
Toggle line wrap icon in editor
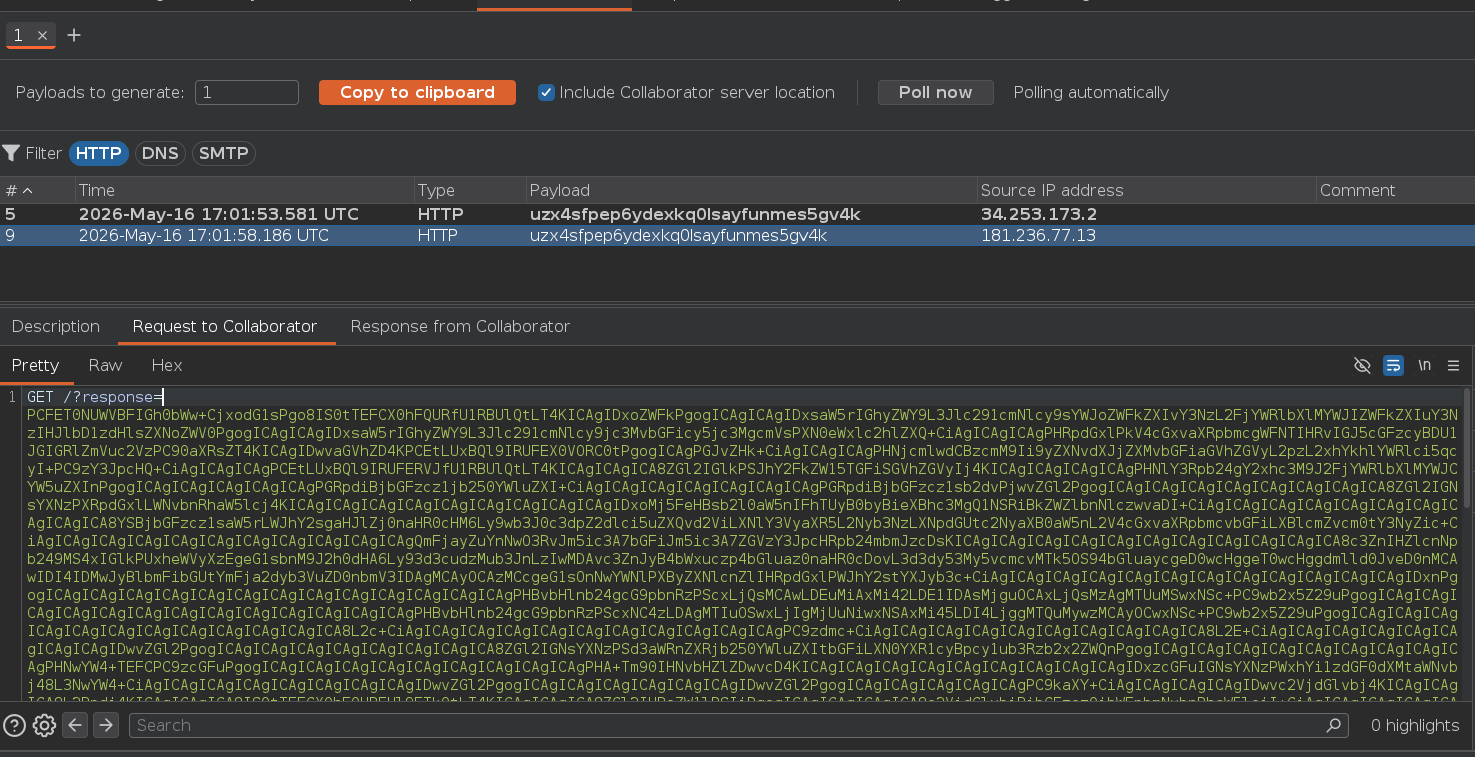click(x=1393, y=365)
